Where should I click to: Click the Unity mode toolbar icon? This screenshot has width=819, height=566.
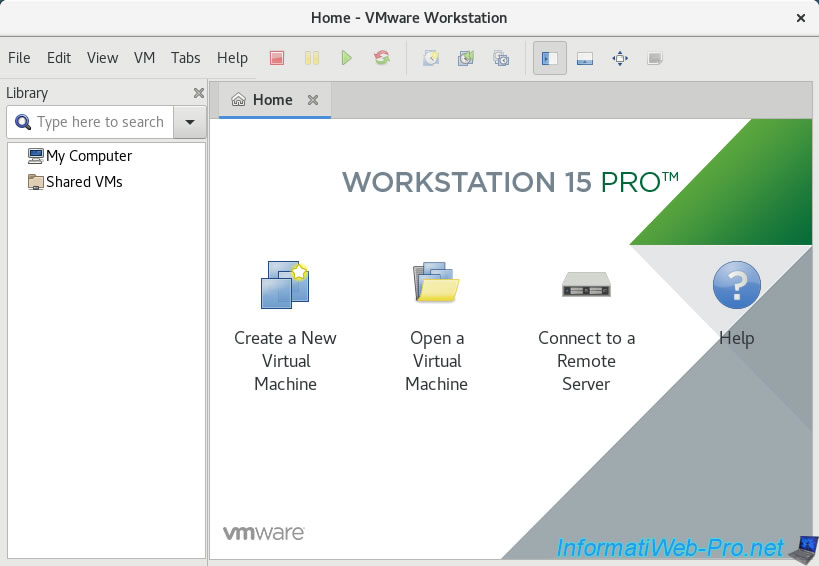(655, 58)
